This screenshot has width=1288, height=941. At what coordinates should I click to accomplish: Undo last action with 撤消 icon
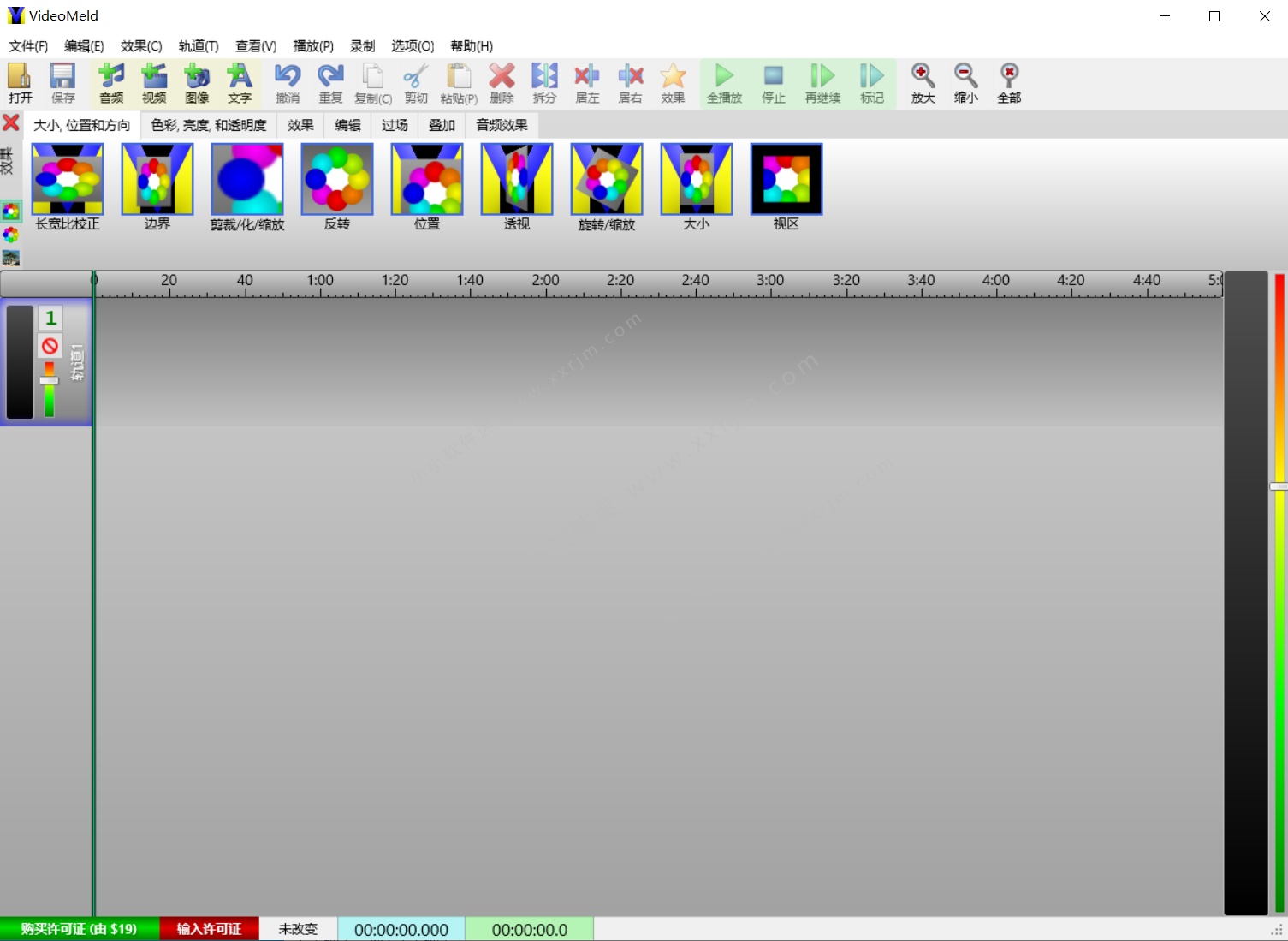point(288,83)
